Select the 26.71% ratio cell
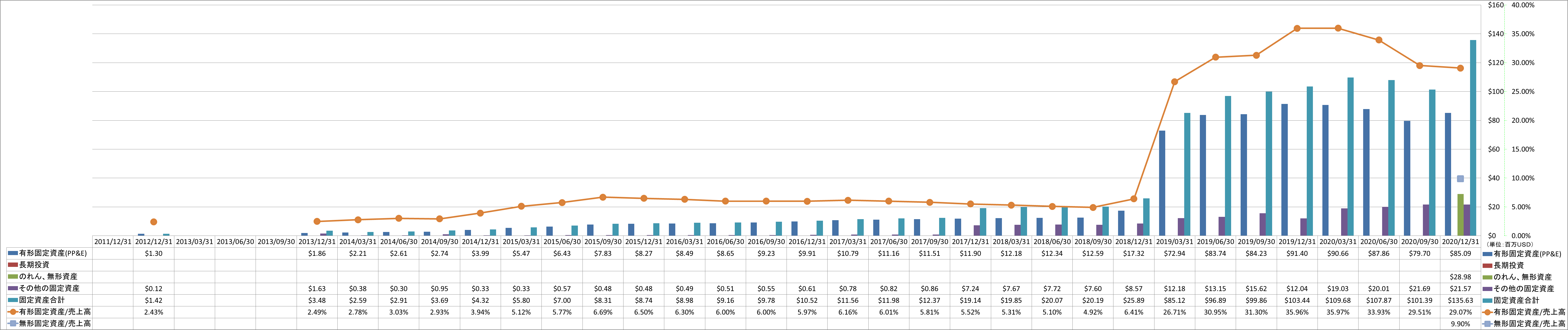The width and height of the screenshot is (1568, 330). click(1174, 312)
